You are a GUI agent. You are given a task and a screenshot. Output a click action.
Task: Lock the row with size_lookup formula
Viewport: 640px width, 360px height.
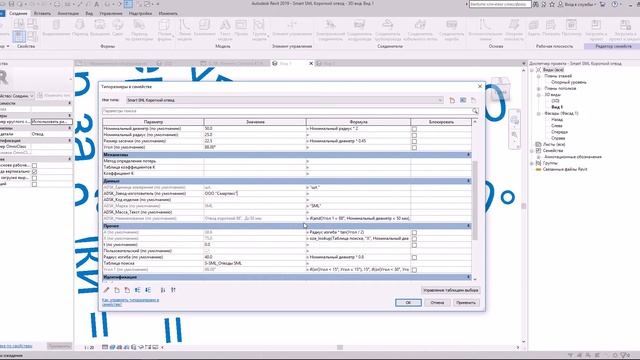[x=414, y=239]
